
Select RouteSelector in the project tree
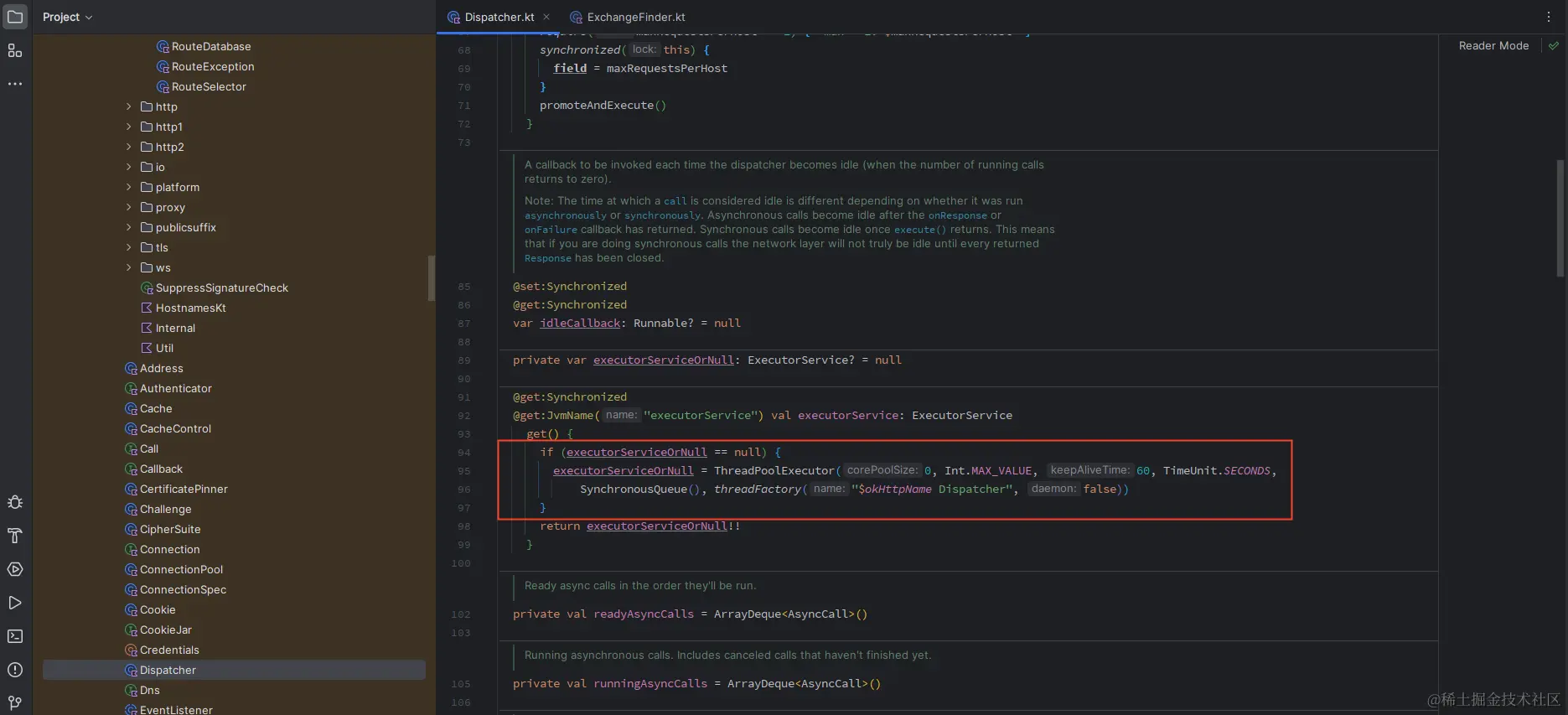(209, 87)
